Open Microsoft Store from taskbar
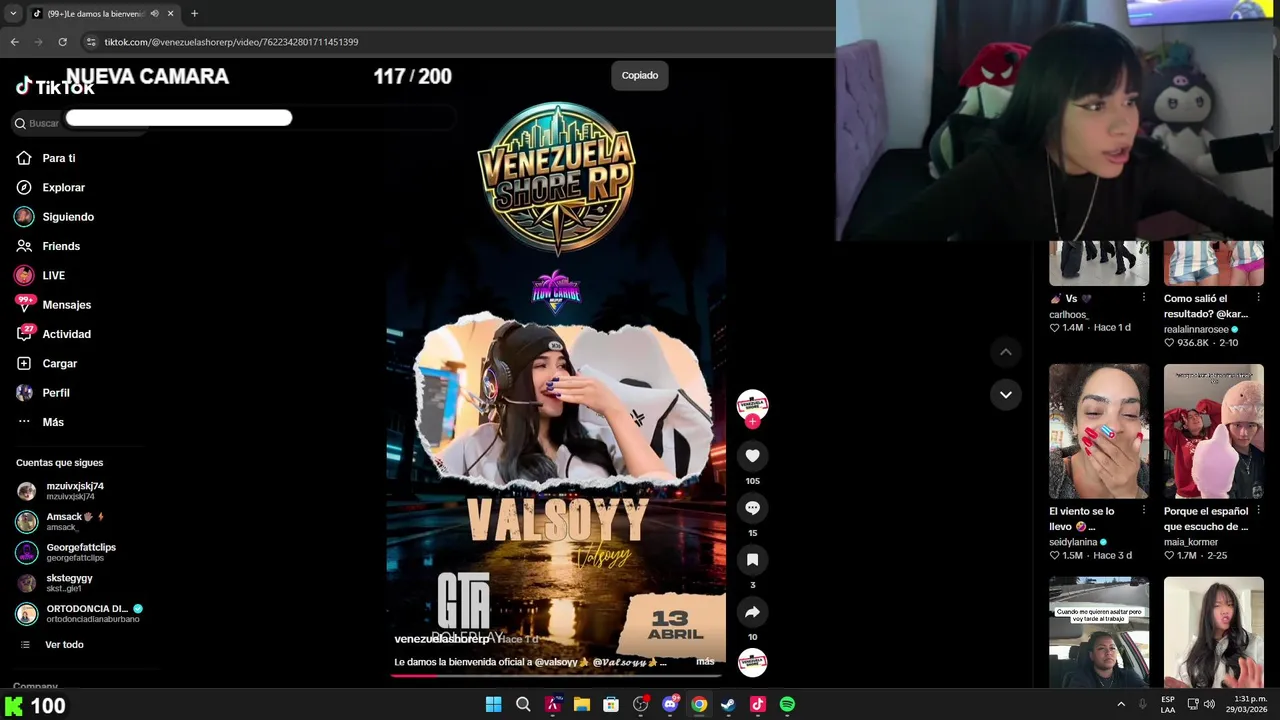Viewport: 1280px width, 720px height. point(611,704)
